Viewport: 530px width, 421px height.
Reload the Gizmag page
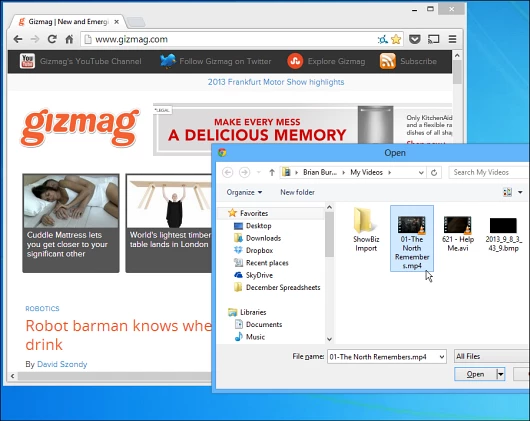52,39
